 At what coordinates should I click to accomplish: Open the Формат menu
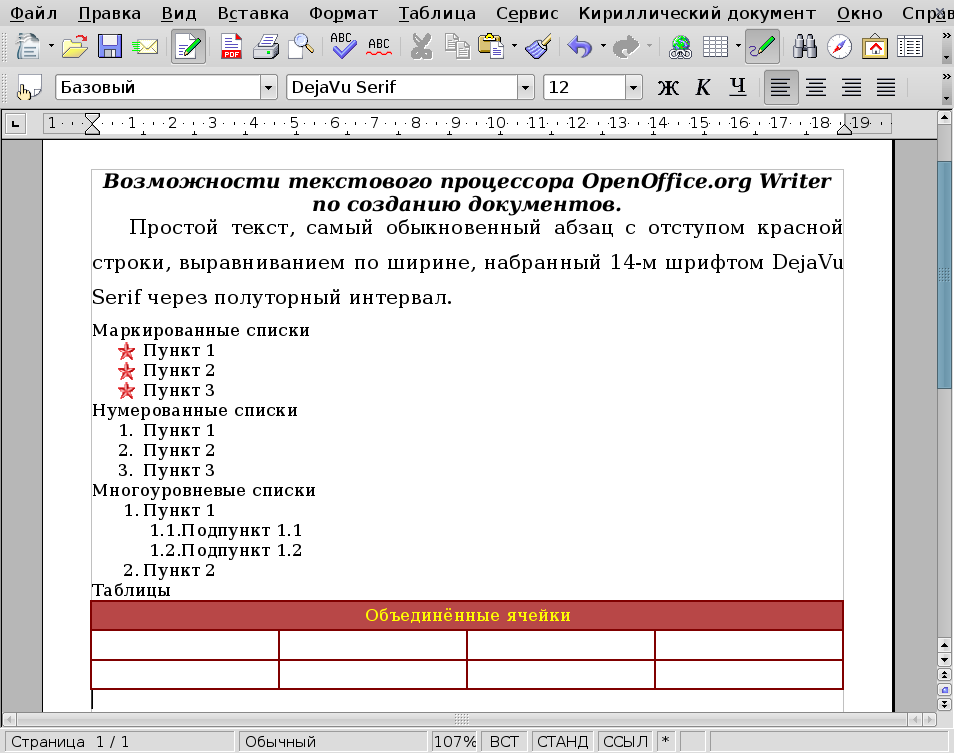(x=343, y=13)
